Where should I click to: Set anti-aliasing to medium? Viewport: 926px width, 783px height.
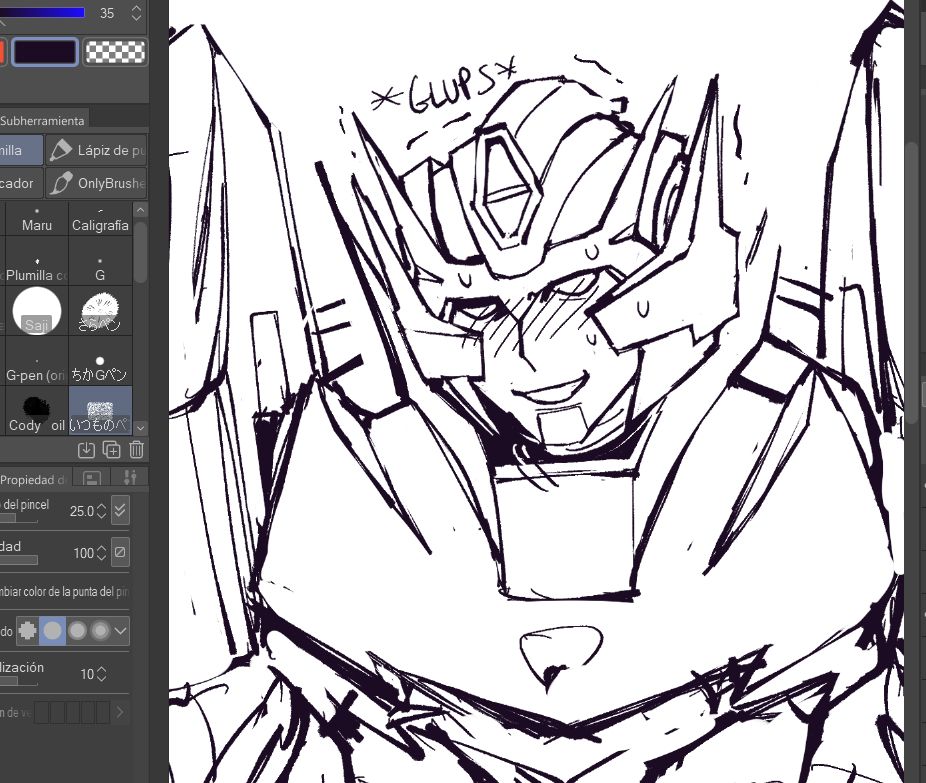click(x=77, y=631)
